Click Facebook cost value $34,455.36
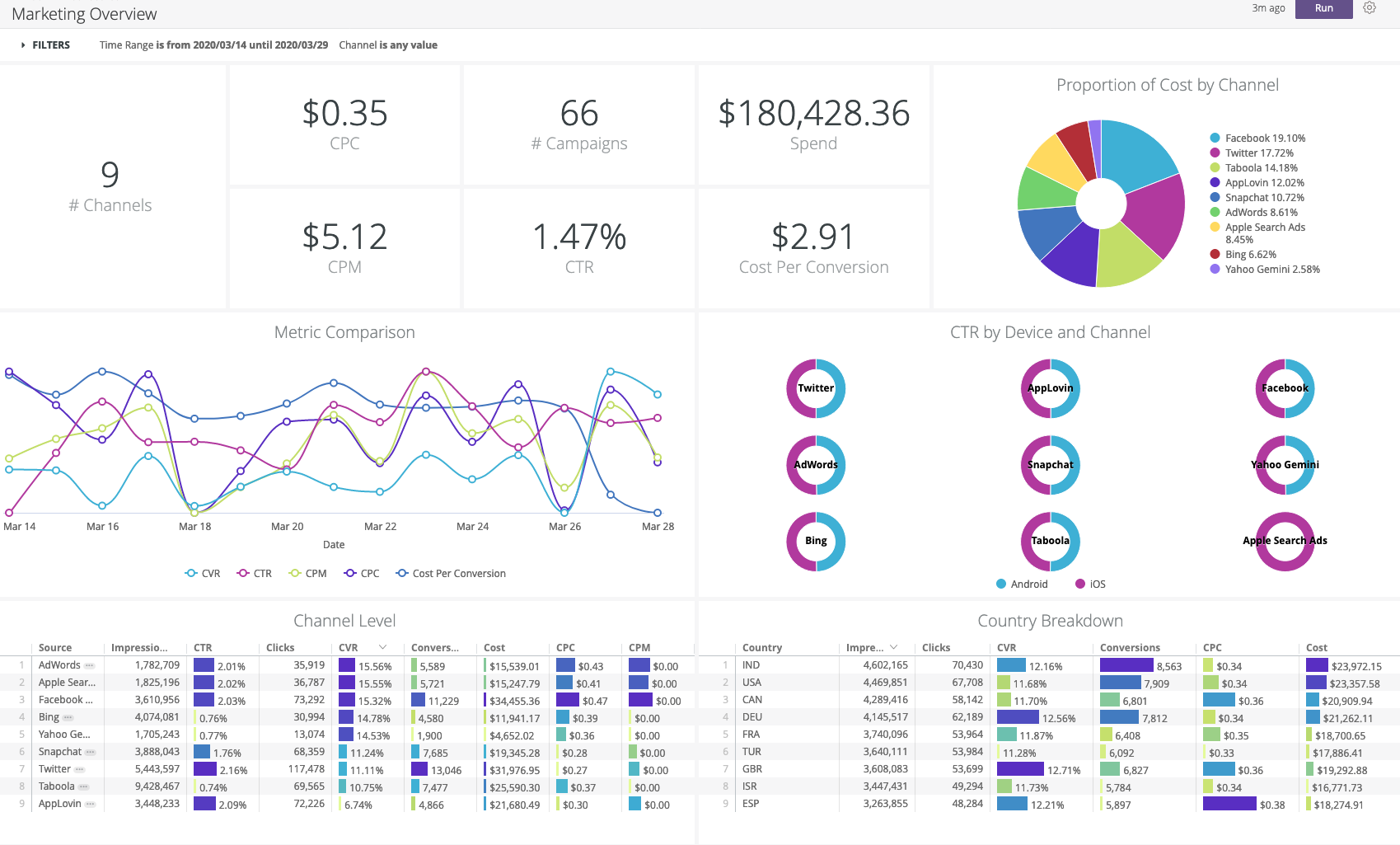The height and width of the screenshot is (845, 1400). [515, 702]
